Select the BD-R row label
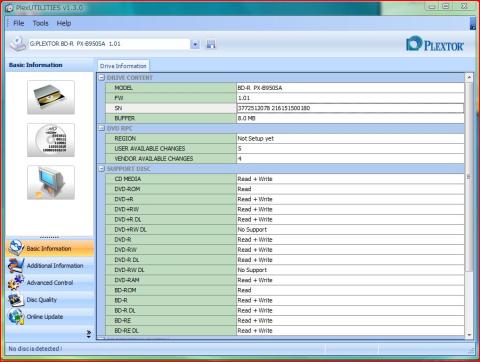Screen dimensions: 480x362 point(171,300)
